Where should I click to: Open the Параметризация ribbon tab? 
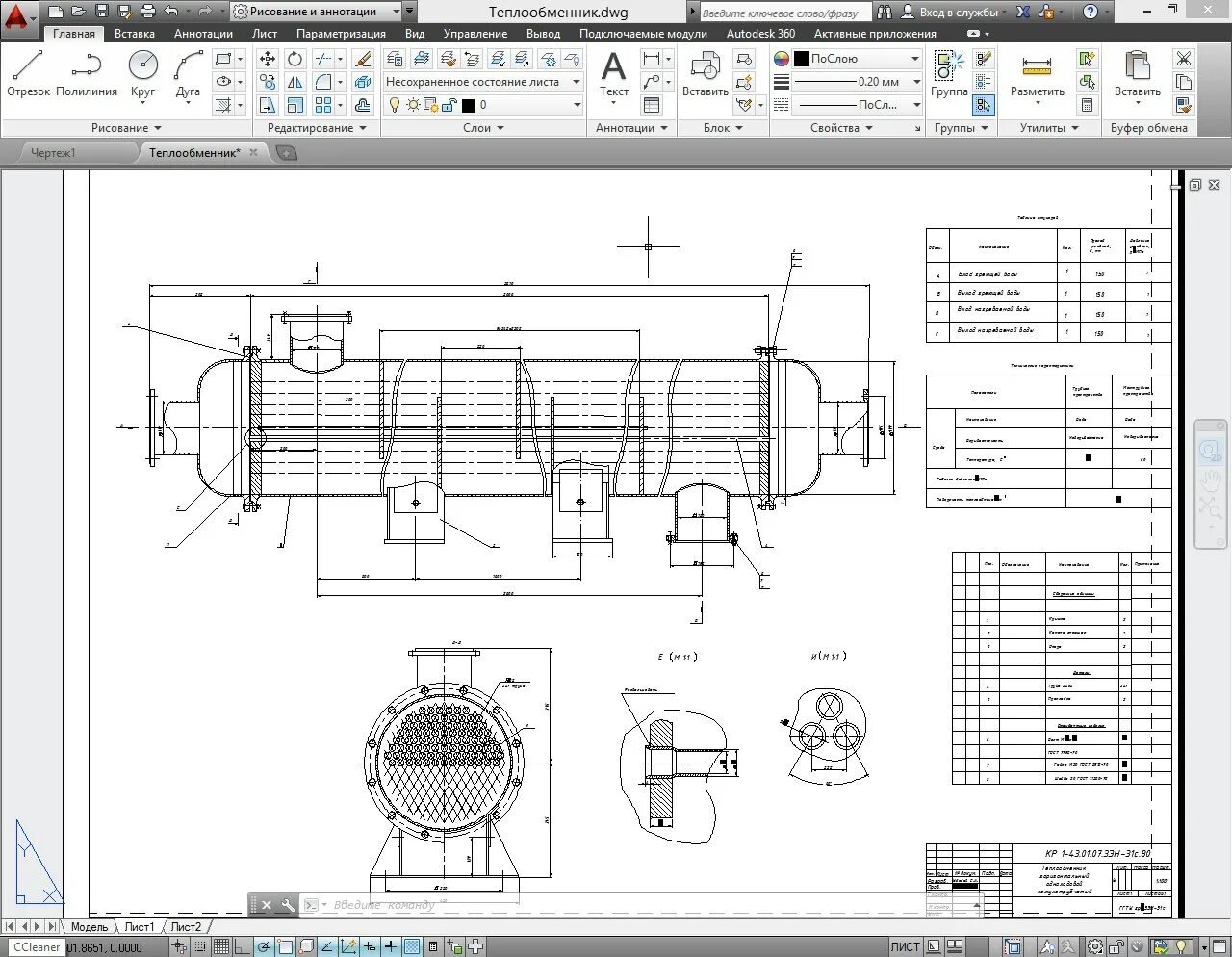(x=341, y=33)
